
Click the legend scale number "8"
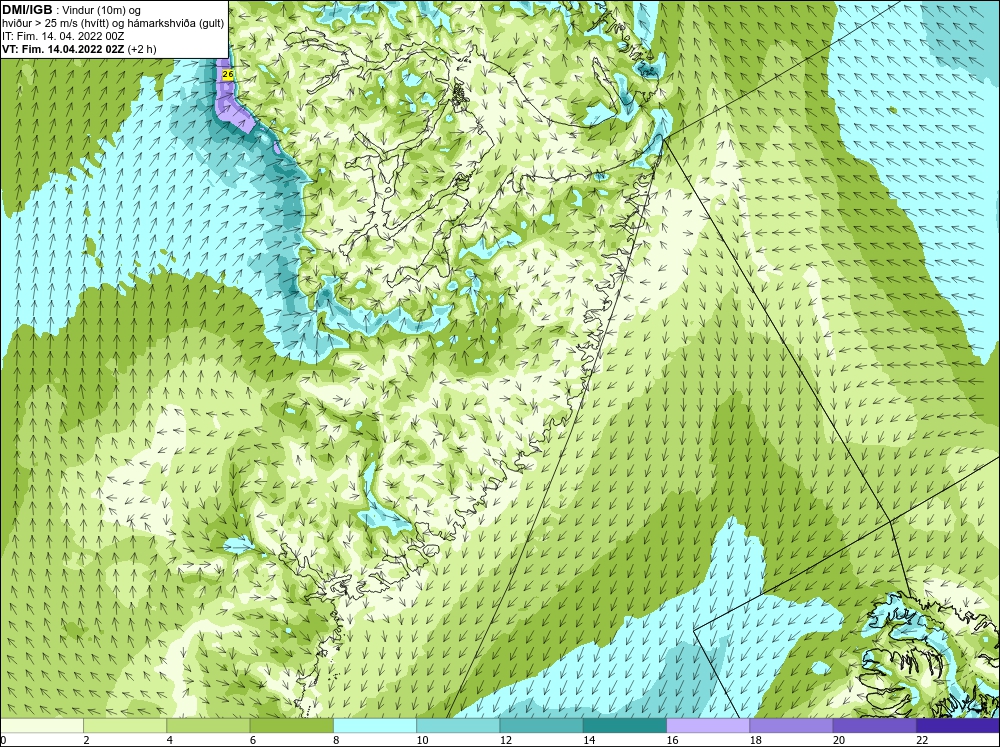[336, 740]
